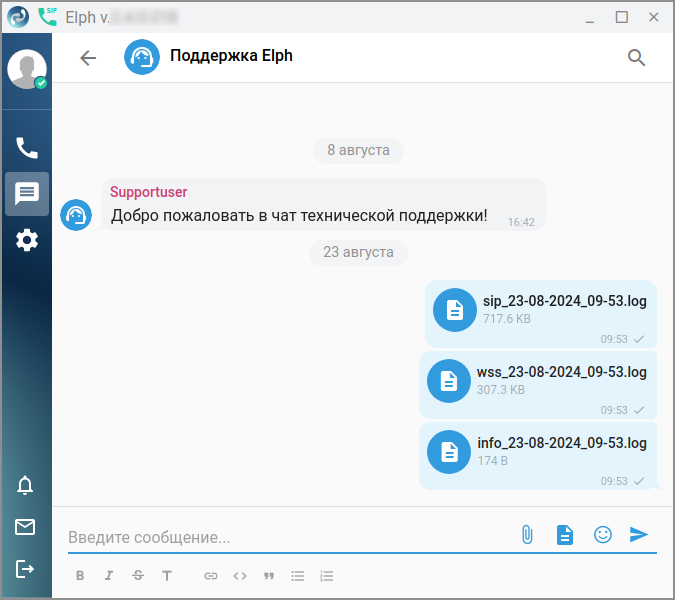This screenshot has height=600, width=675.
Task: Toggle strikethrough formatting
Action: (x=138, y=575)
